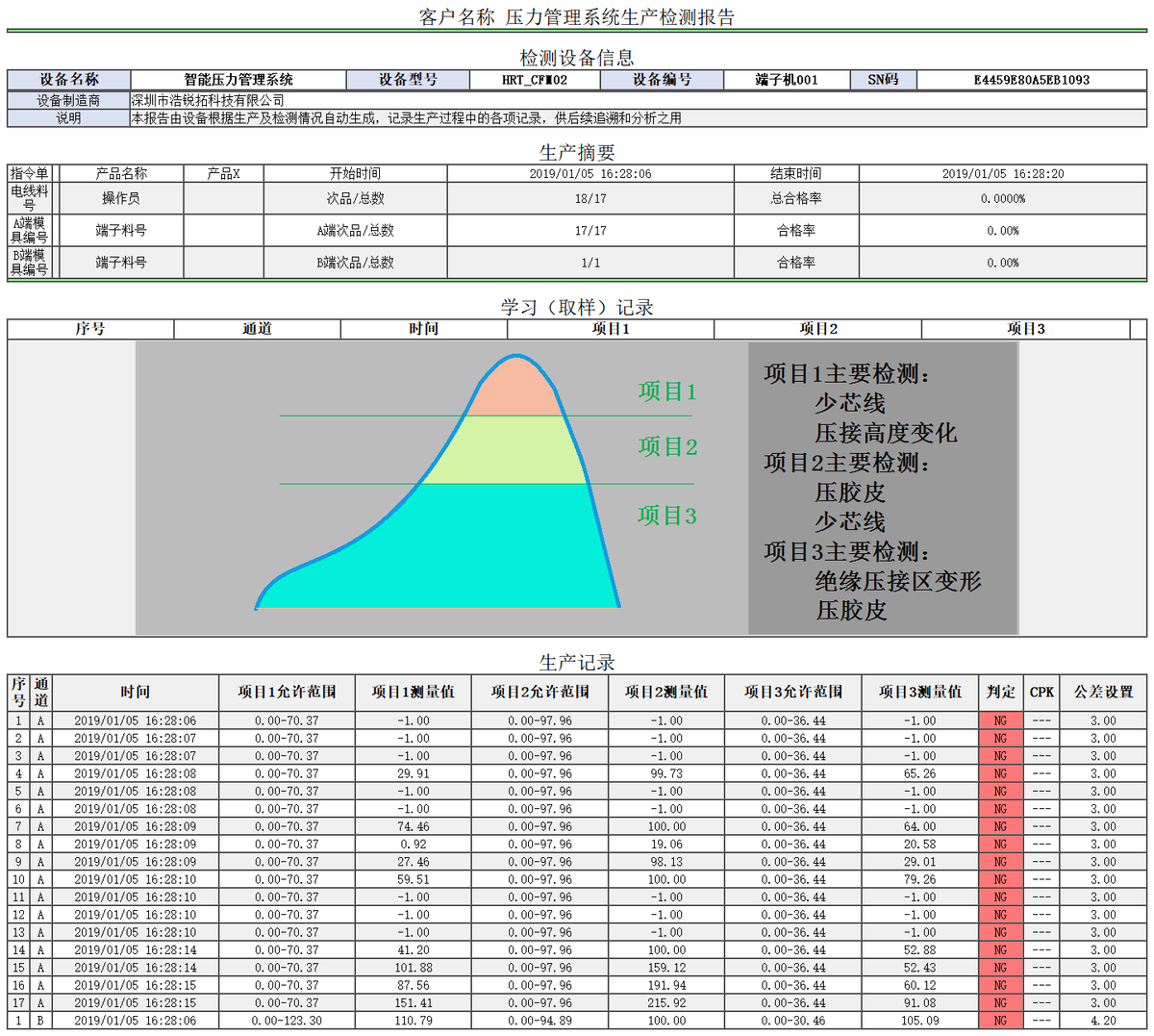The width and height of the screenshot is (1154, 1036).
Task: Select the 公差设置 column header
Action: [1104, 693]
